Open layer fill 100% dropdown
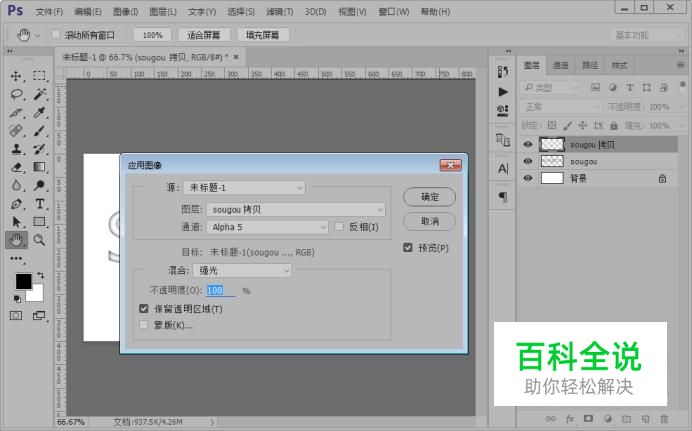The image size is (692, 431). 680,126
